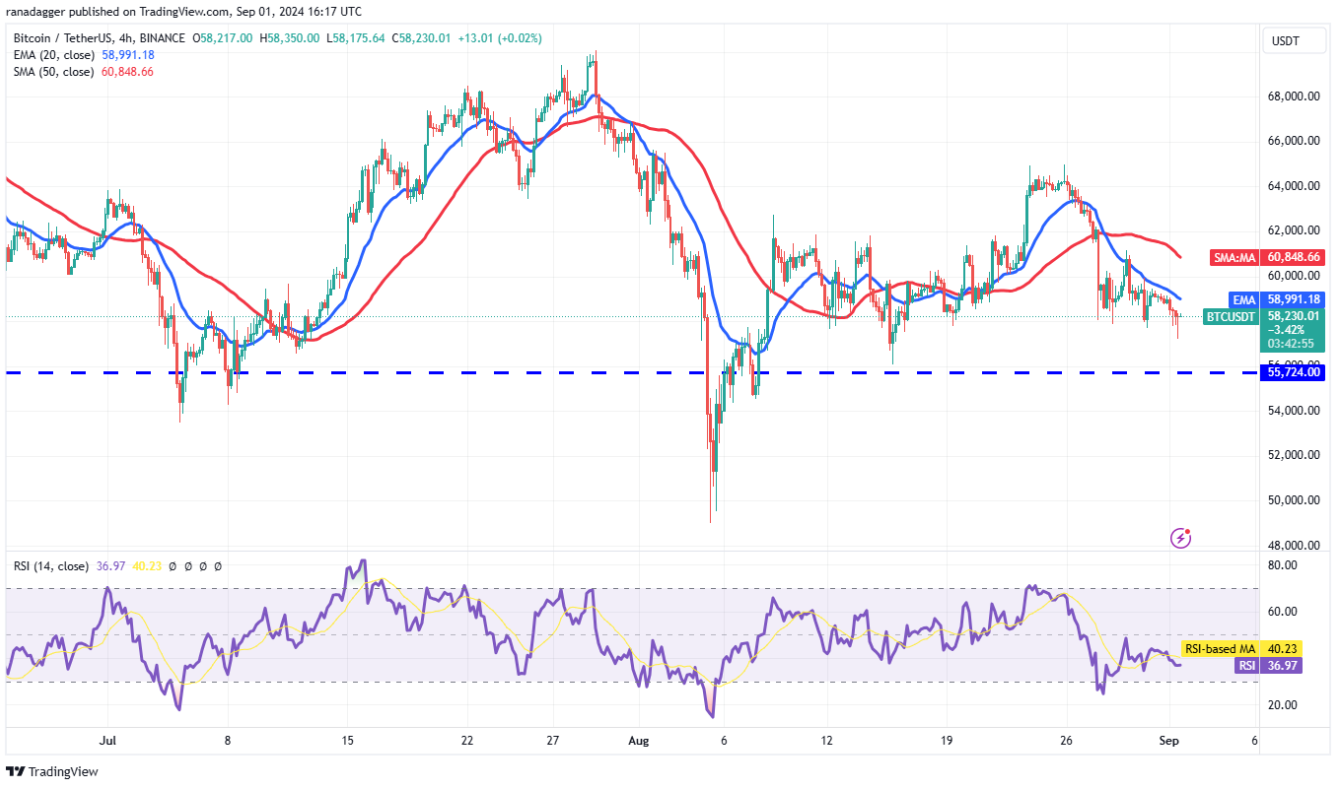Click the green BTCUSDT price label with countdown
This screenshot has height=787, width=1337.
coord(1265,331)
